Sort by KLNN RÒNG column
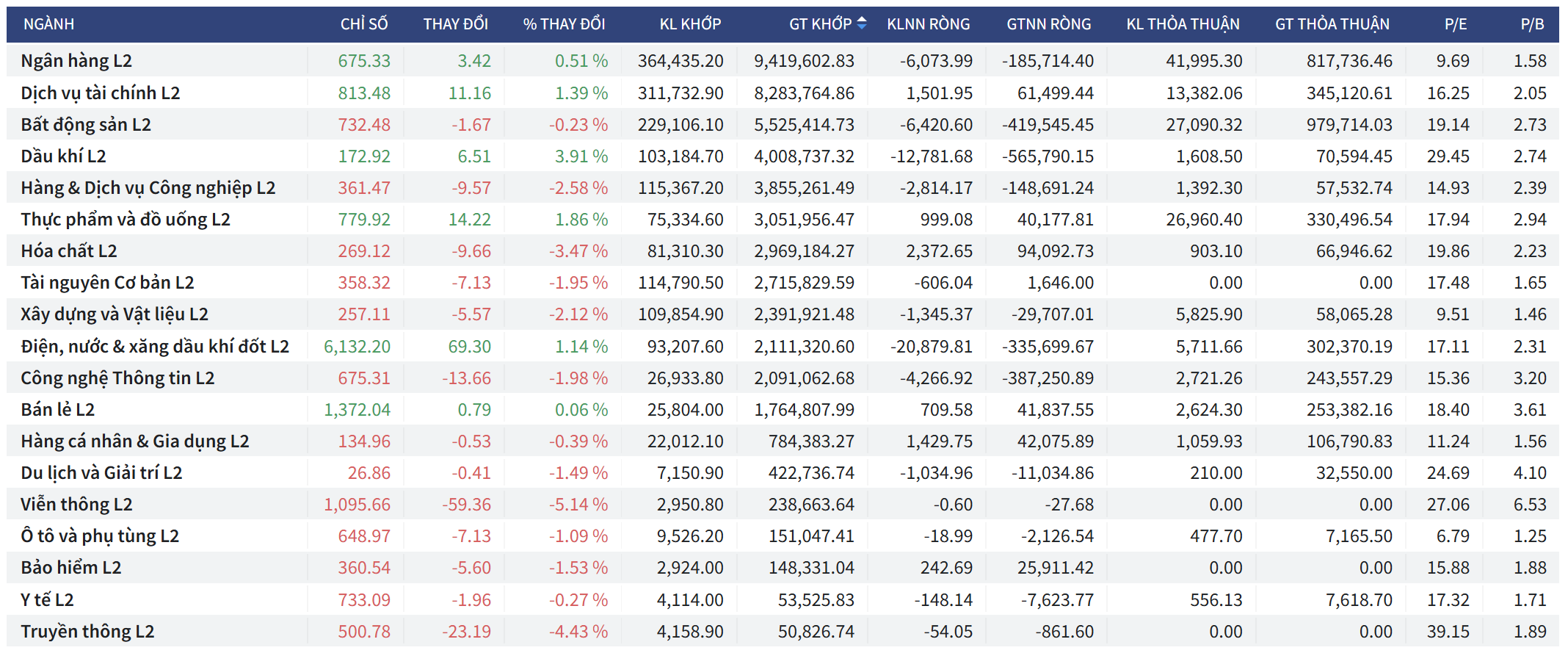 [928, 24]
